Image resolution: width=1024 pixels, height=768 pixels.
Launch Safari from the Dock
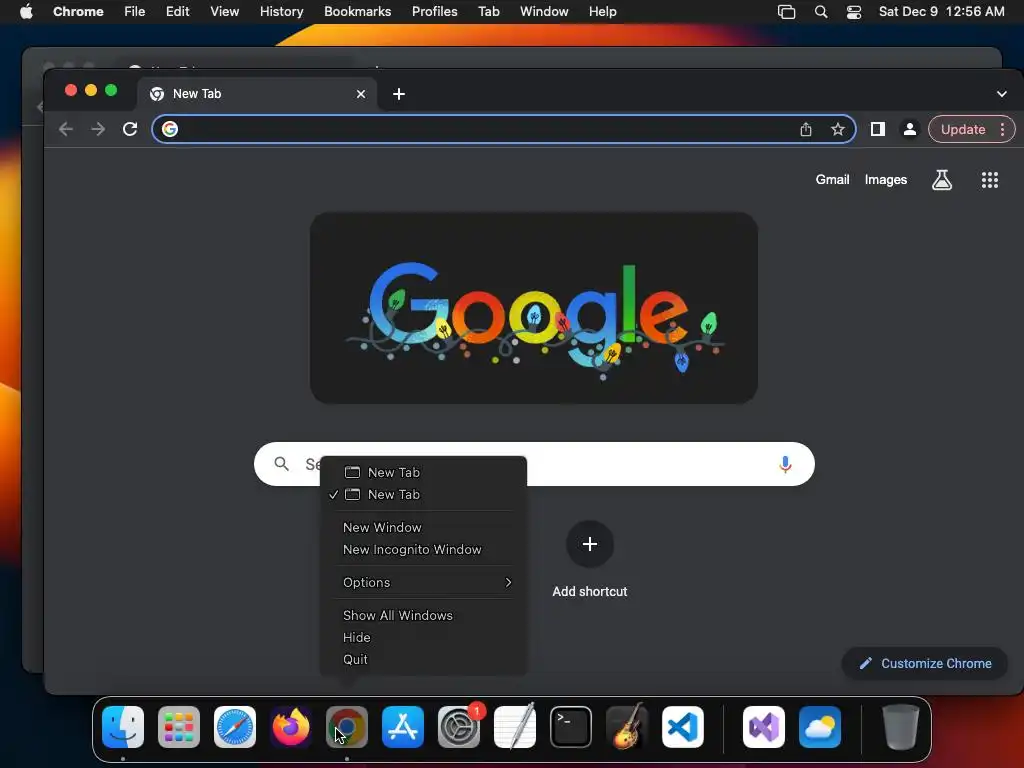235,727
